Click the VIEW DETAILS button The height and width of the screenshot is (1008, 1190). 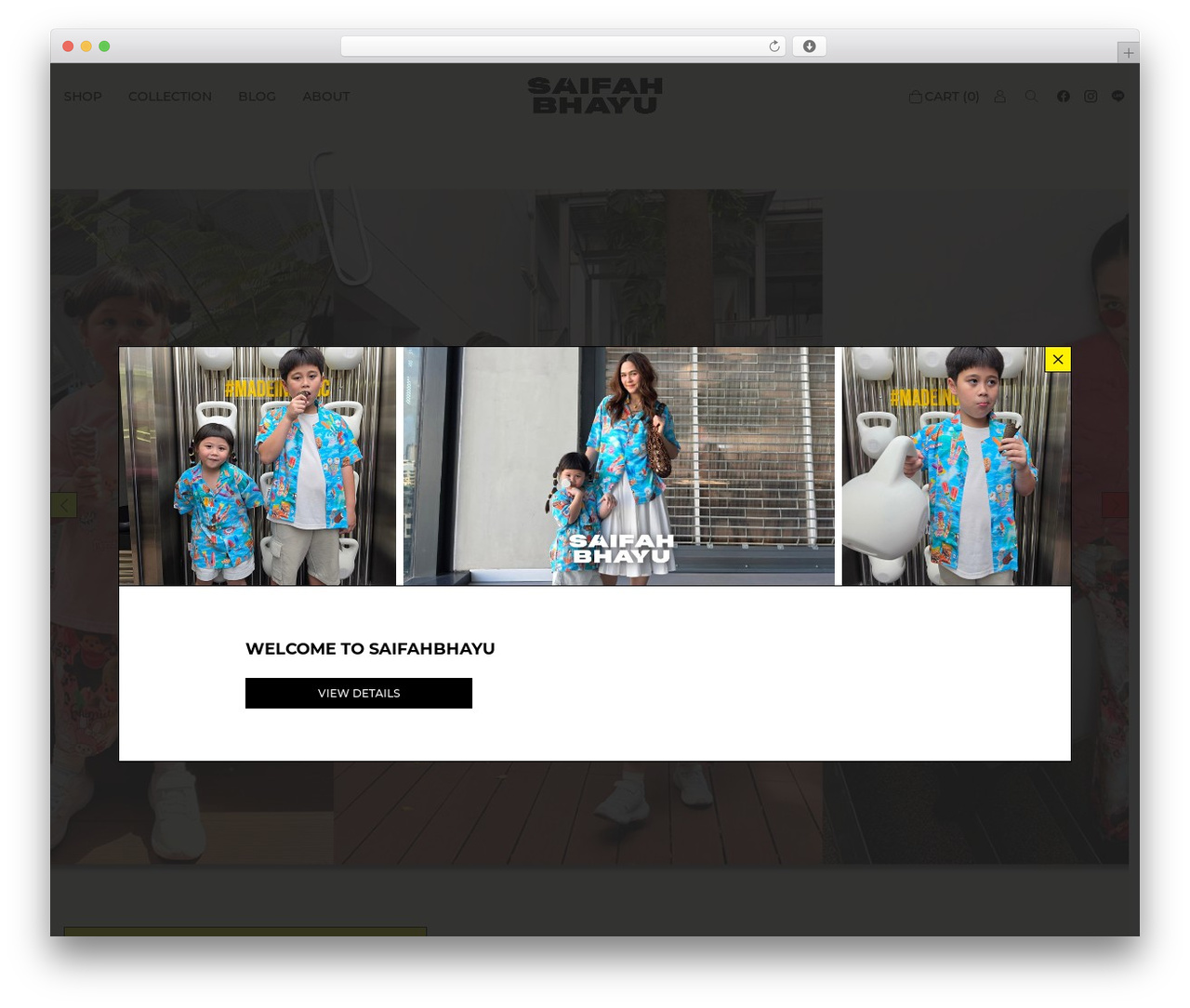[359, 693]
